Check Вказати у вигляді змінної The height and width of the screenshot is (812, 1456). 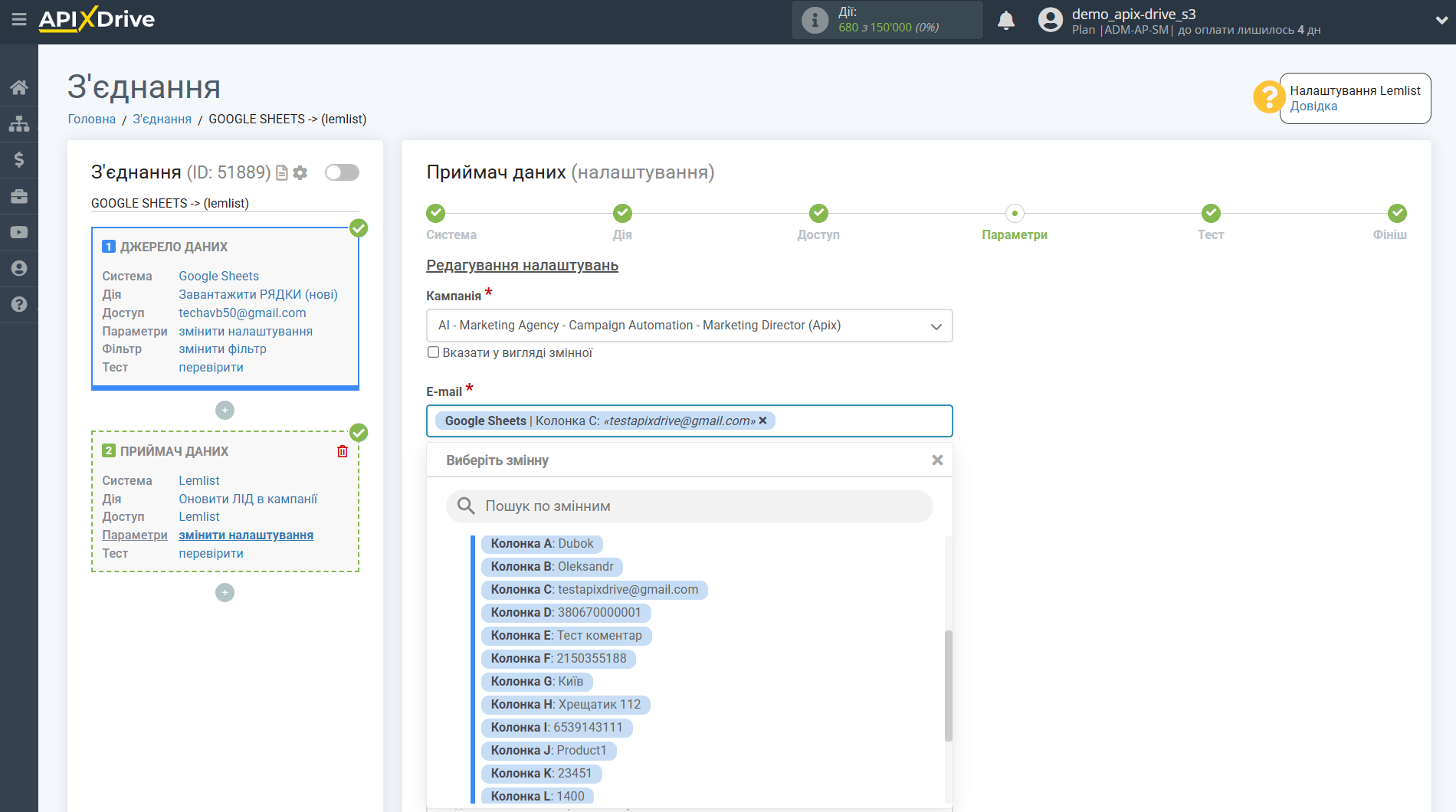(433, 352)
